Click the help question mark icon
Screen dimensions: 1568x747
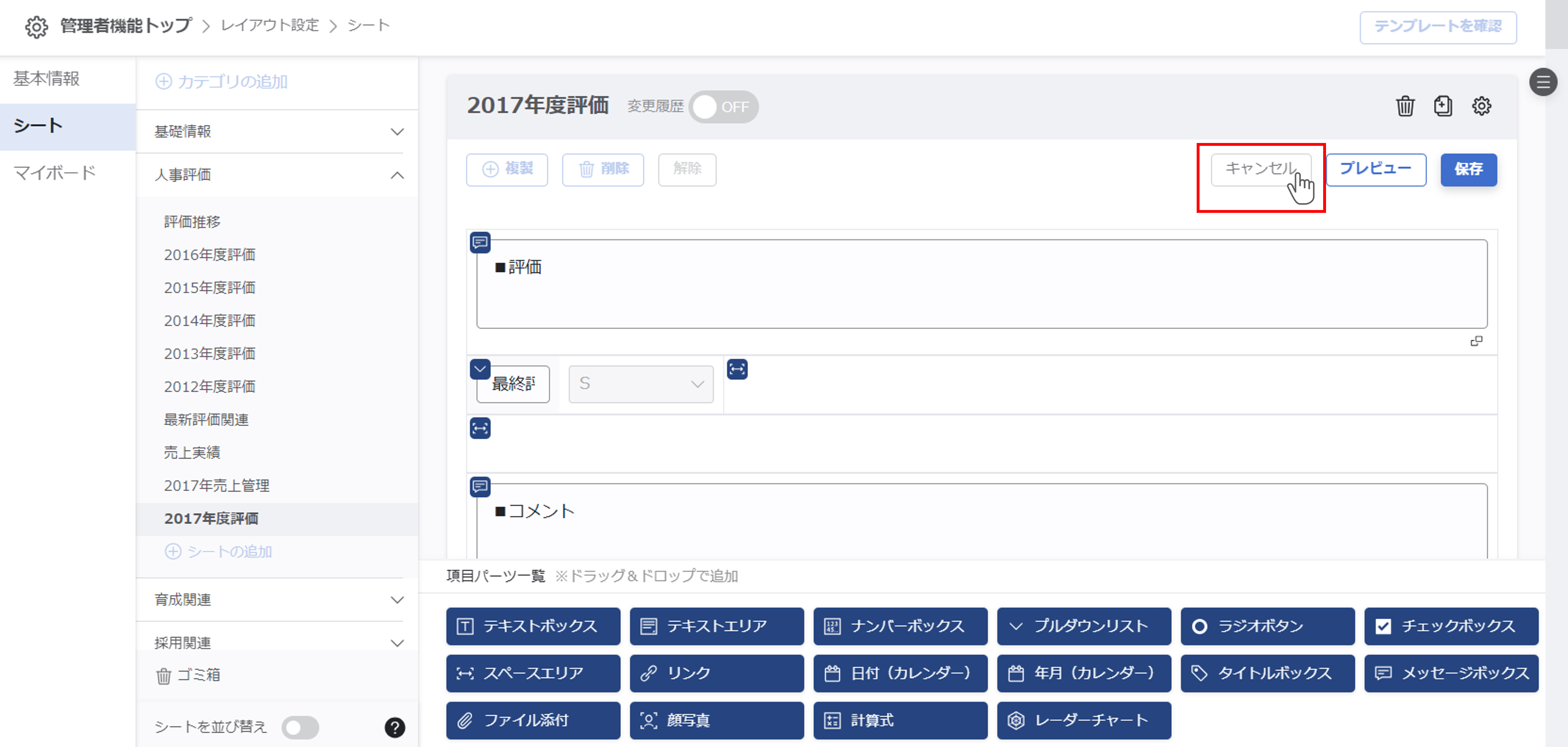click(x=394, y=727)
